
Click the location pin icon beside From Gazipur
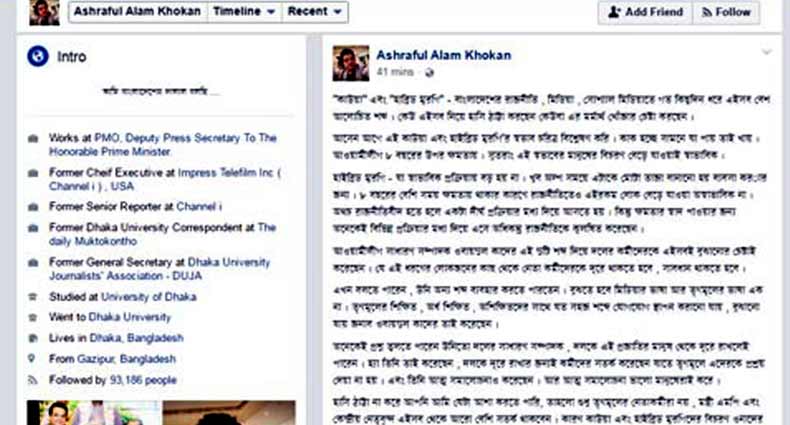pyautogui.click(x=32, y=359)
